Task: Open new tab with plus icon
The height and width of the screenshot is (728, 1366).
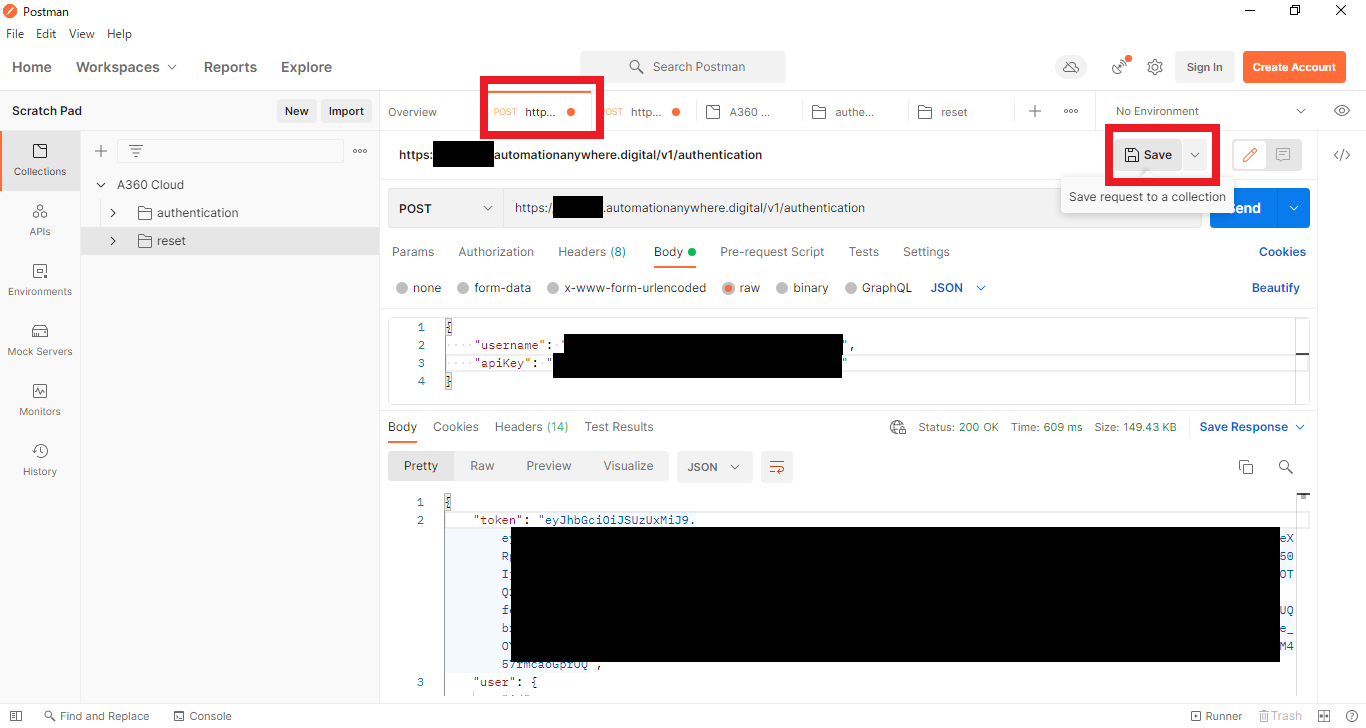Action: (1035, 111)
